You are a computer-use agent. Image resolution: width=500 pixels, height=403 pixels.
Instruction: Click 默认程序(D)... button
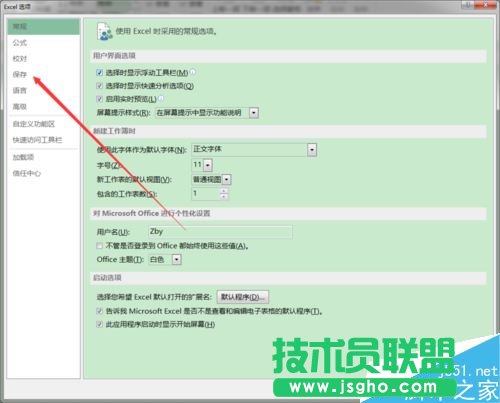[x=243, y=297]
